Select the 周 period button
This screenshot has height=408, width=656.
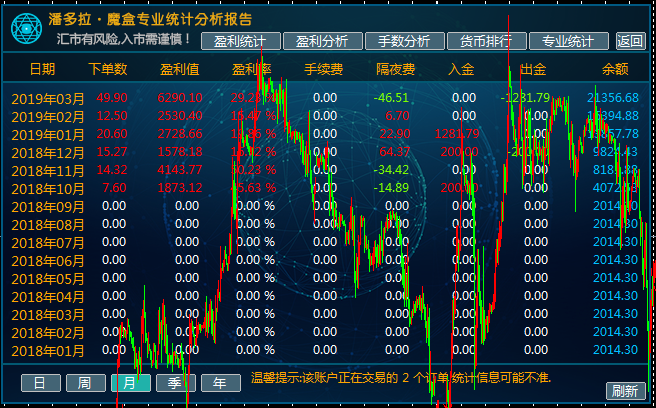coord(86,383)
